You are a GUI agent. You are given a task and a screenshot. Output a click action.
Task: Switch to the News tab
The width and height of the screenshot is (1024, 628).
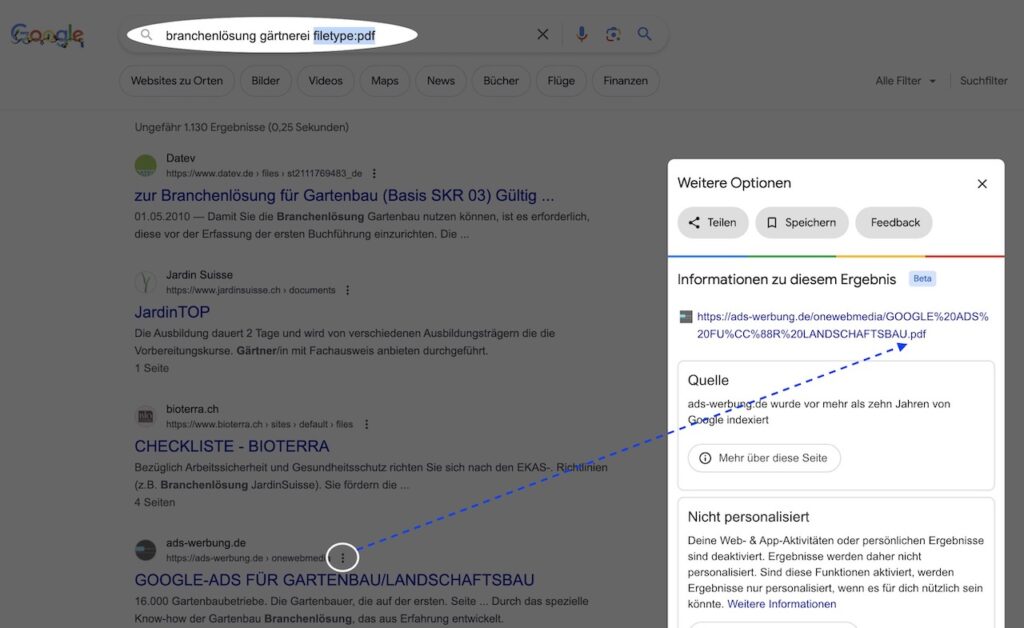441,81
